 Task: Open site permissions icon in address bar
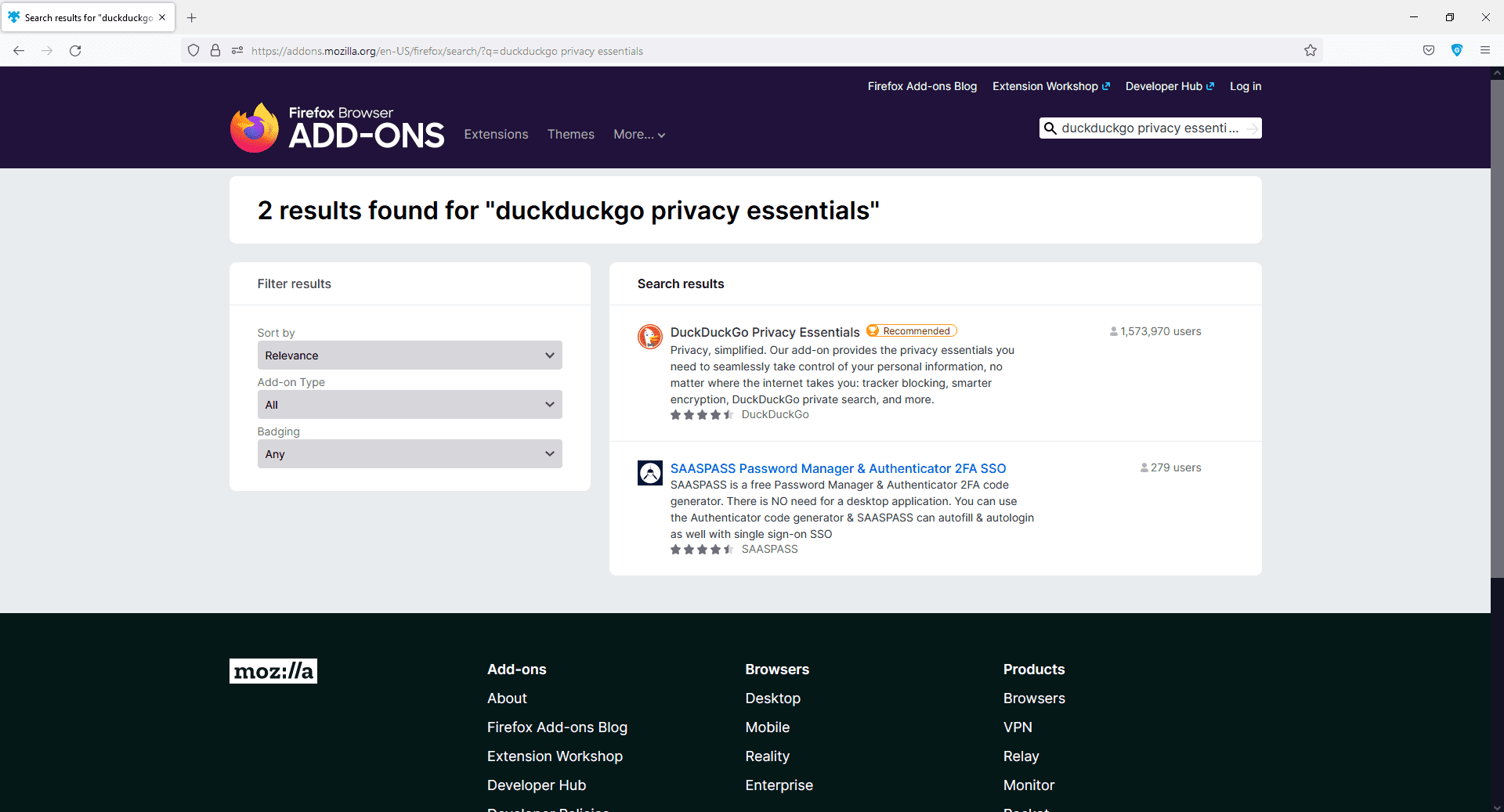[x=237, y=51]
